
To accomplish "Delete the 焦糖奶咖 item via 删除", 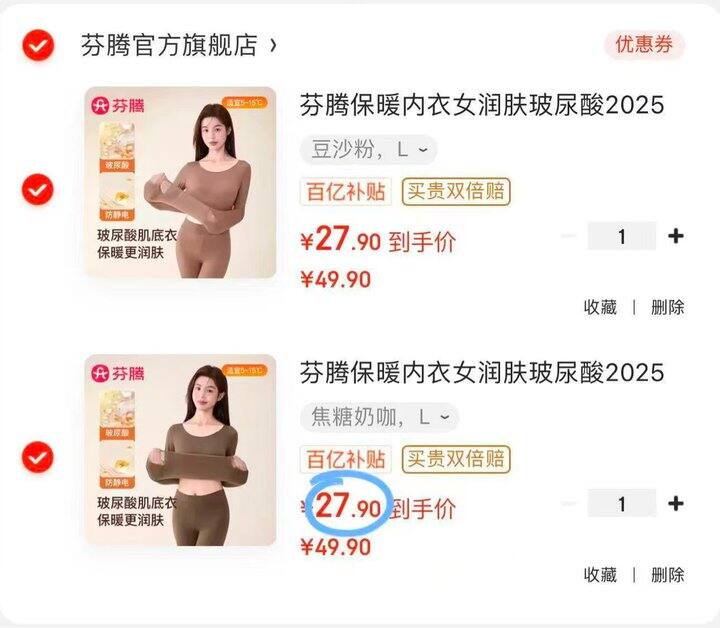I will (x=668, y=575).
